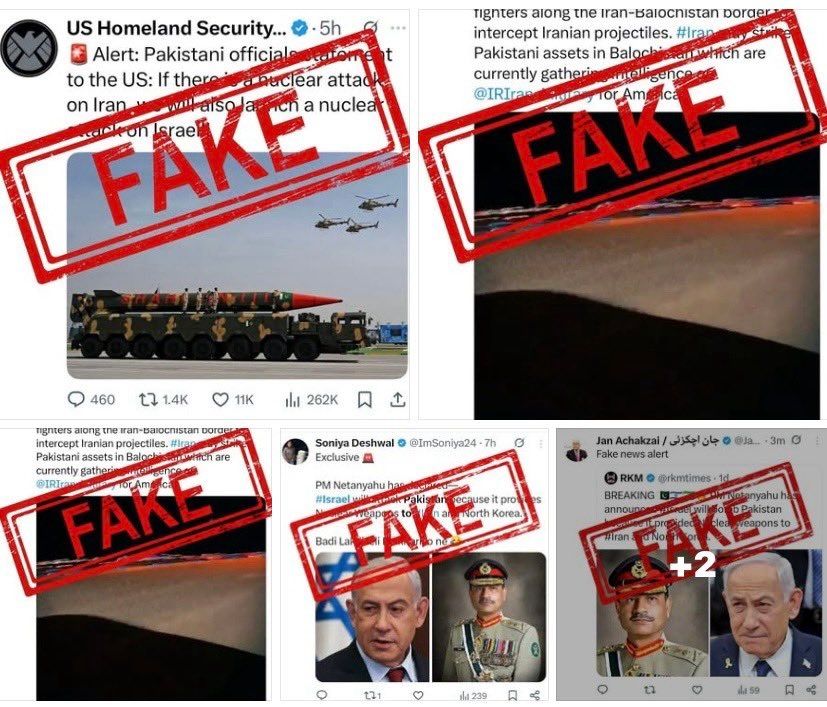Open the #Israel hashtag in Soniya's post
This screenshot has height=707, width=827.
pyautogui.click(x=332, y=499)
